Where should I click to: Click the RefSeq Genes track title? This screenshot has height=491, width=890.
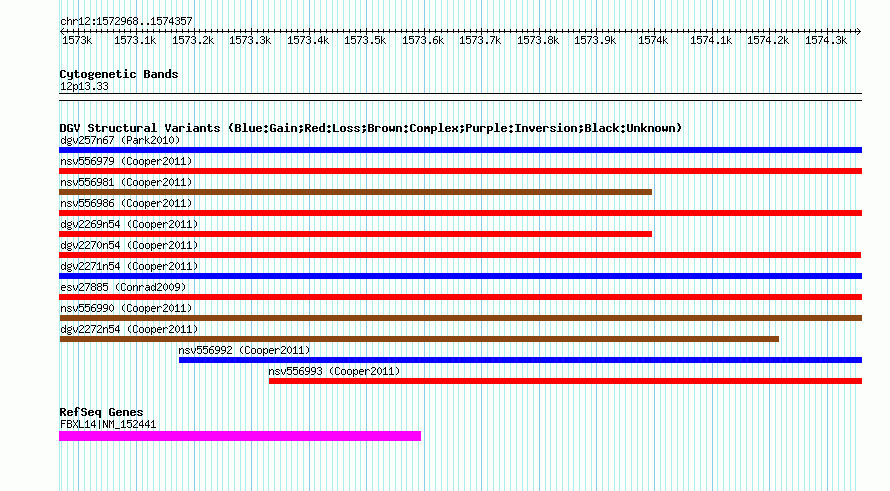tap(101, 412)
